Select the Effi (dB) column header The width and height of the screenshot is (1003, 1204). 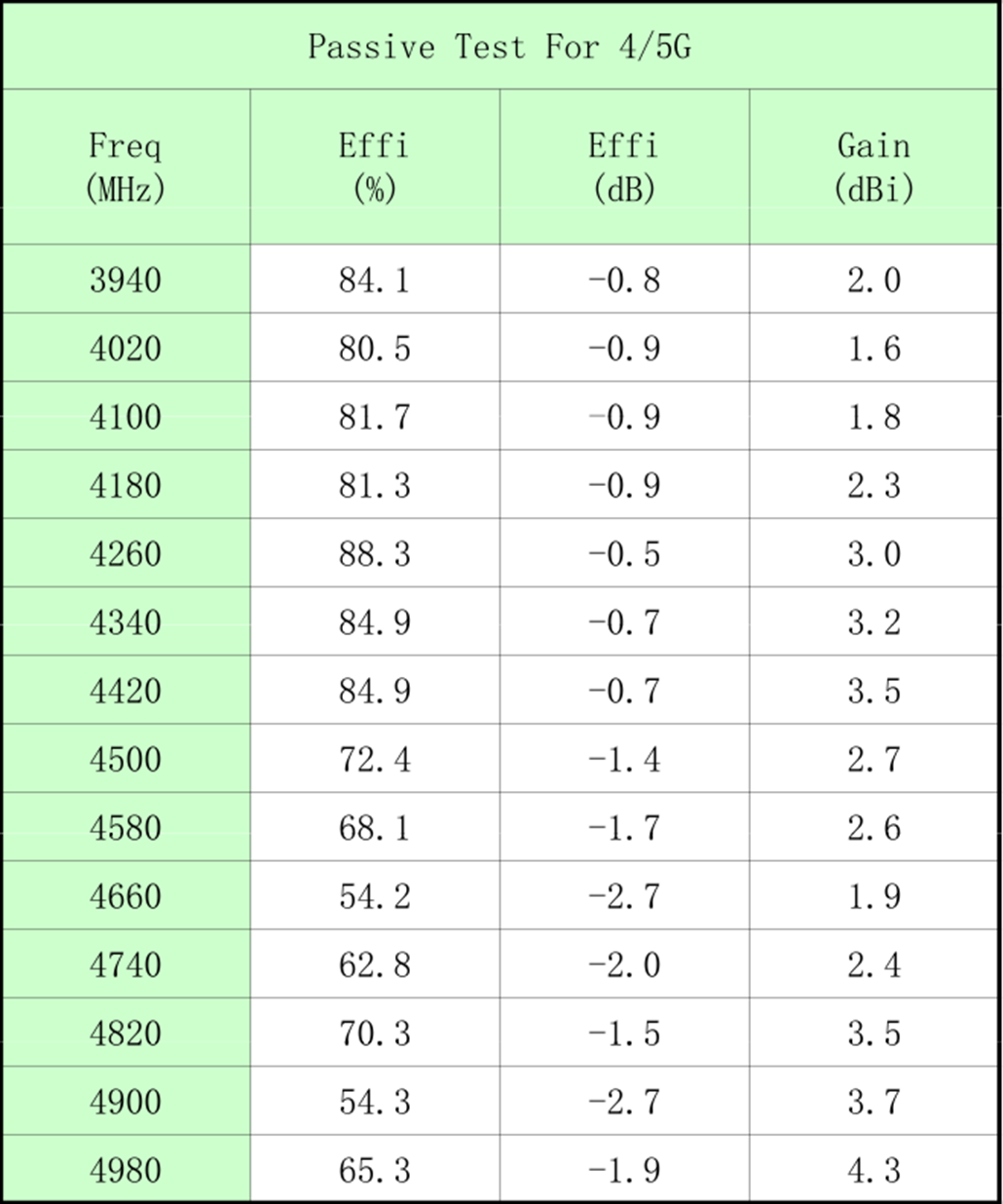[x=624, y=167]
